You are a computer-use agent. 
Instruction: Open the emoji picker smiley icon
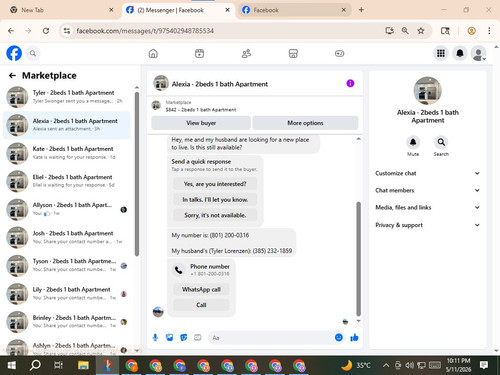(x=339, y=338)
